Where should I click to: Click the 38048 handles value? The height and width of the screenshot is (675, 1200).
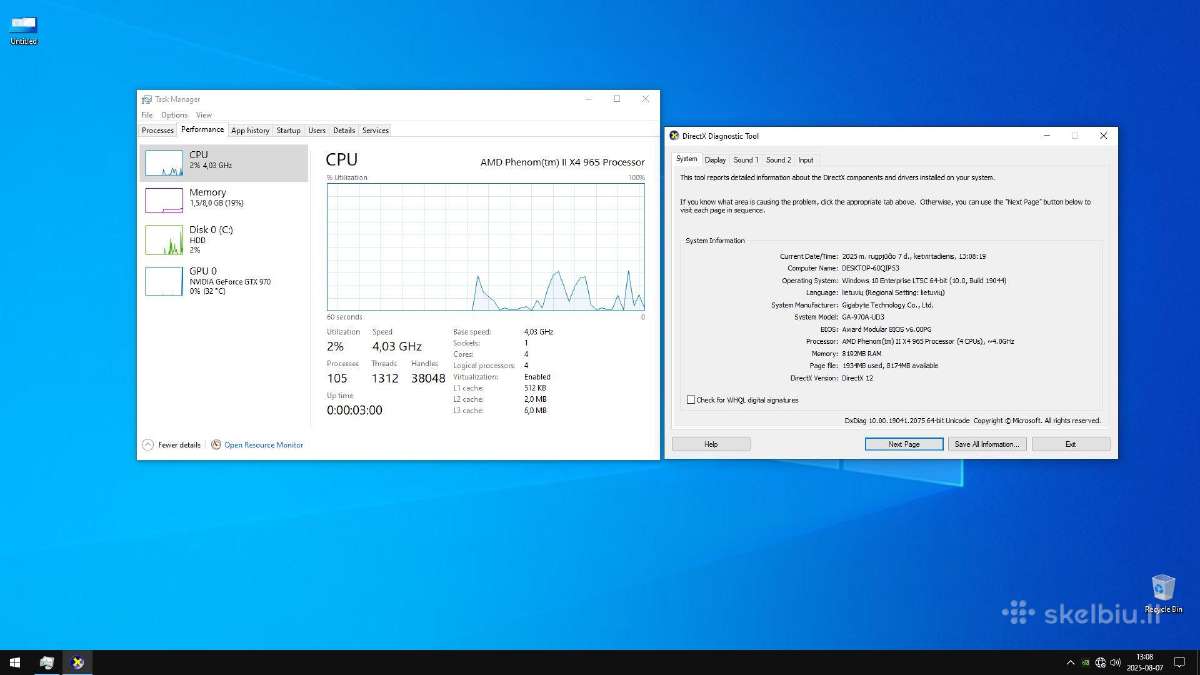pos(428,378)
